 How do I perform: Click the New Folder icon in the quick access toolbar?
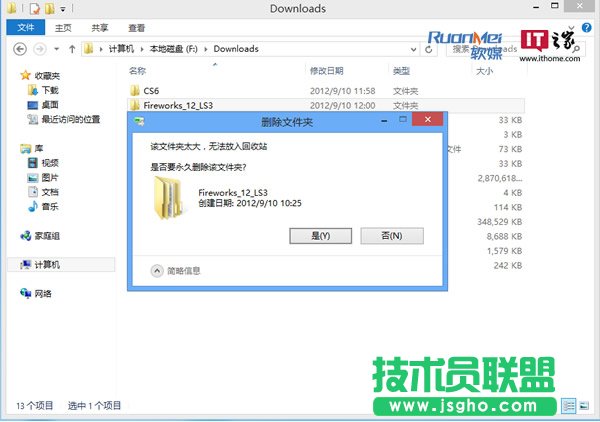[x=50, y=8]
